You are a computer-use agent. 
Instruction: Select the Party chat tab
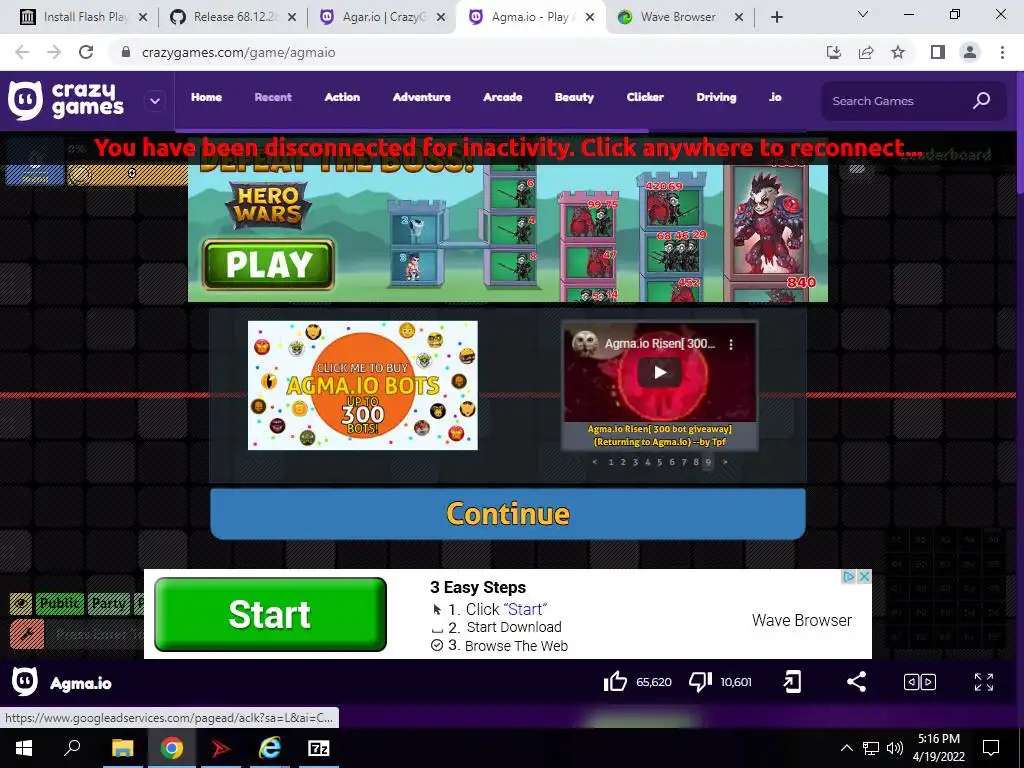coord(108,603)
